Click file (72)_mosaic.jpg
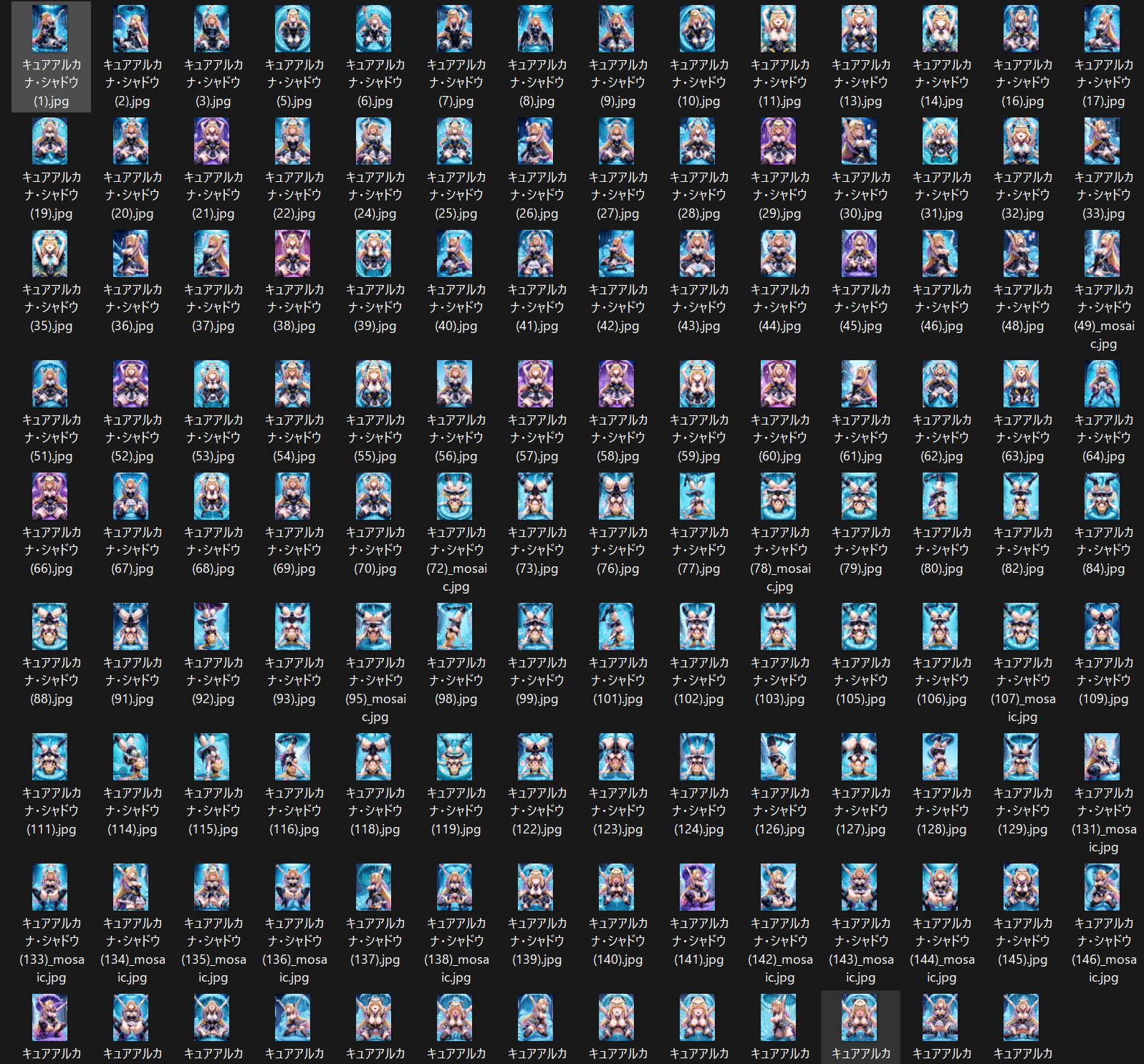Image resolution: width=1144 pixels, height=1064 pixels. 456,533
